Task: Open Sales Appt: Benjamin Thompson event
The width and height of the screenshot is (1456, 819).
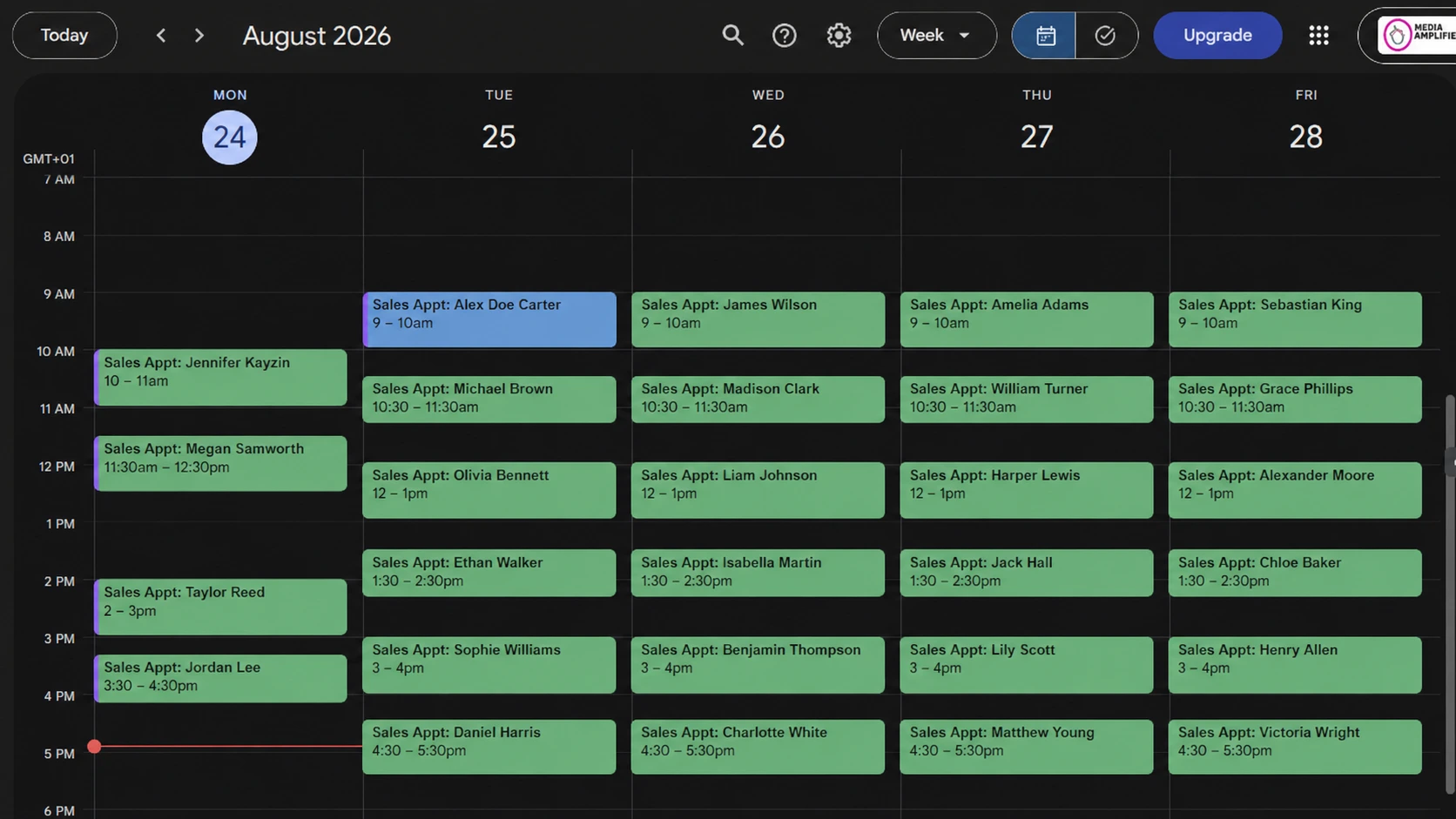Action: (758, 665)
